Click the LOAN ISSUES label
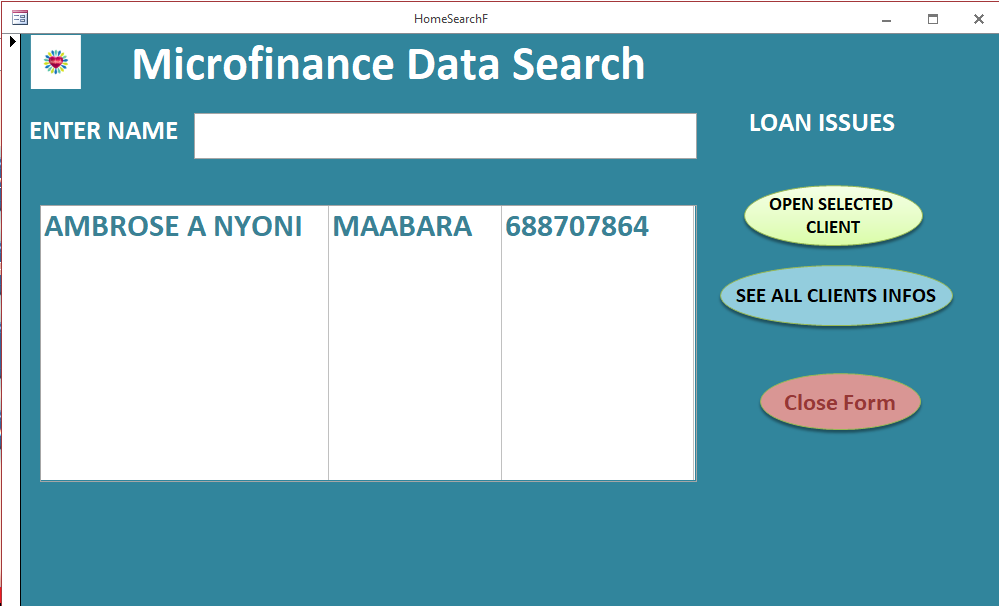Viewport: 999px width, 606px height. coord(822,123)
